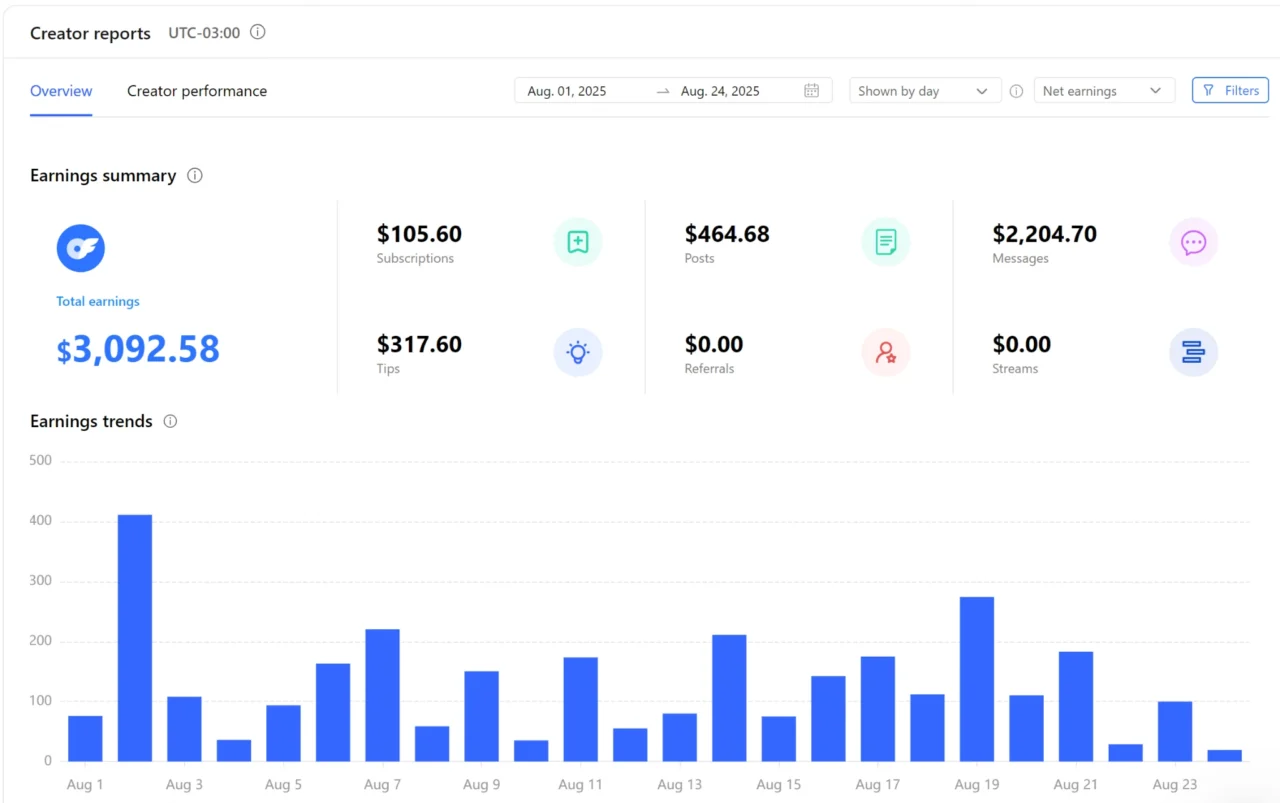Open the Net earnings dropdown
Screen dimensions: 1280x803
point(1103,91)
